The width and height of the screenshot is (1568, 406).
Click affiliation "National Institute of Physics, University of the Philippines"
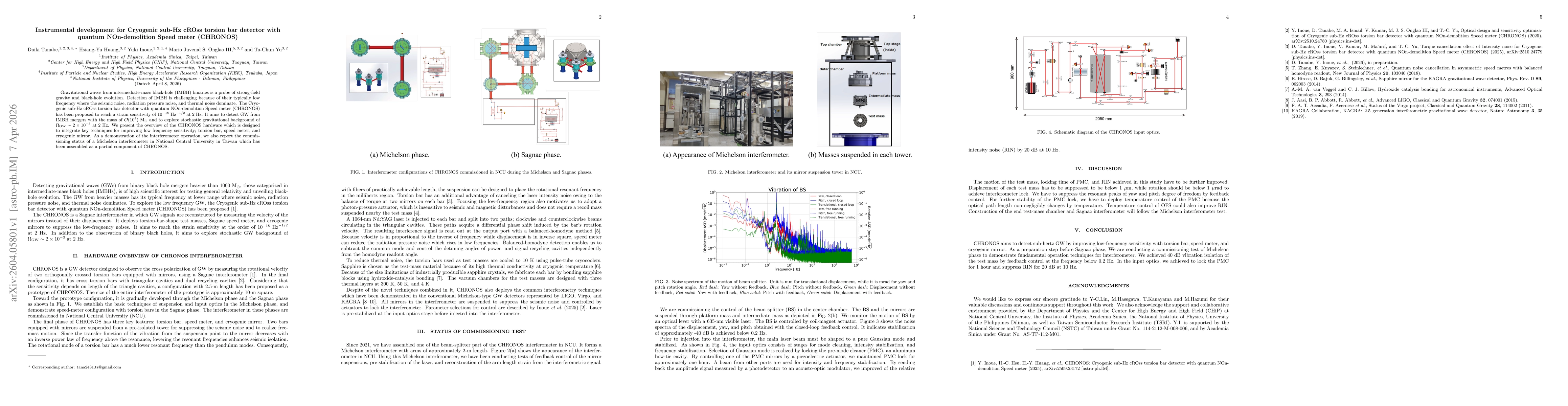pos(158,78)
